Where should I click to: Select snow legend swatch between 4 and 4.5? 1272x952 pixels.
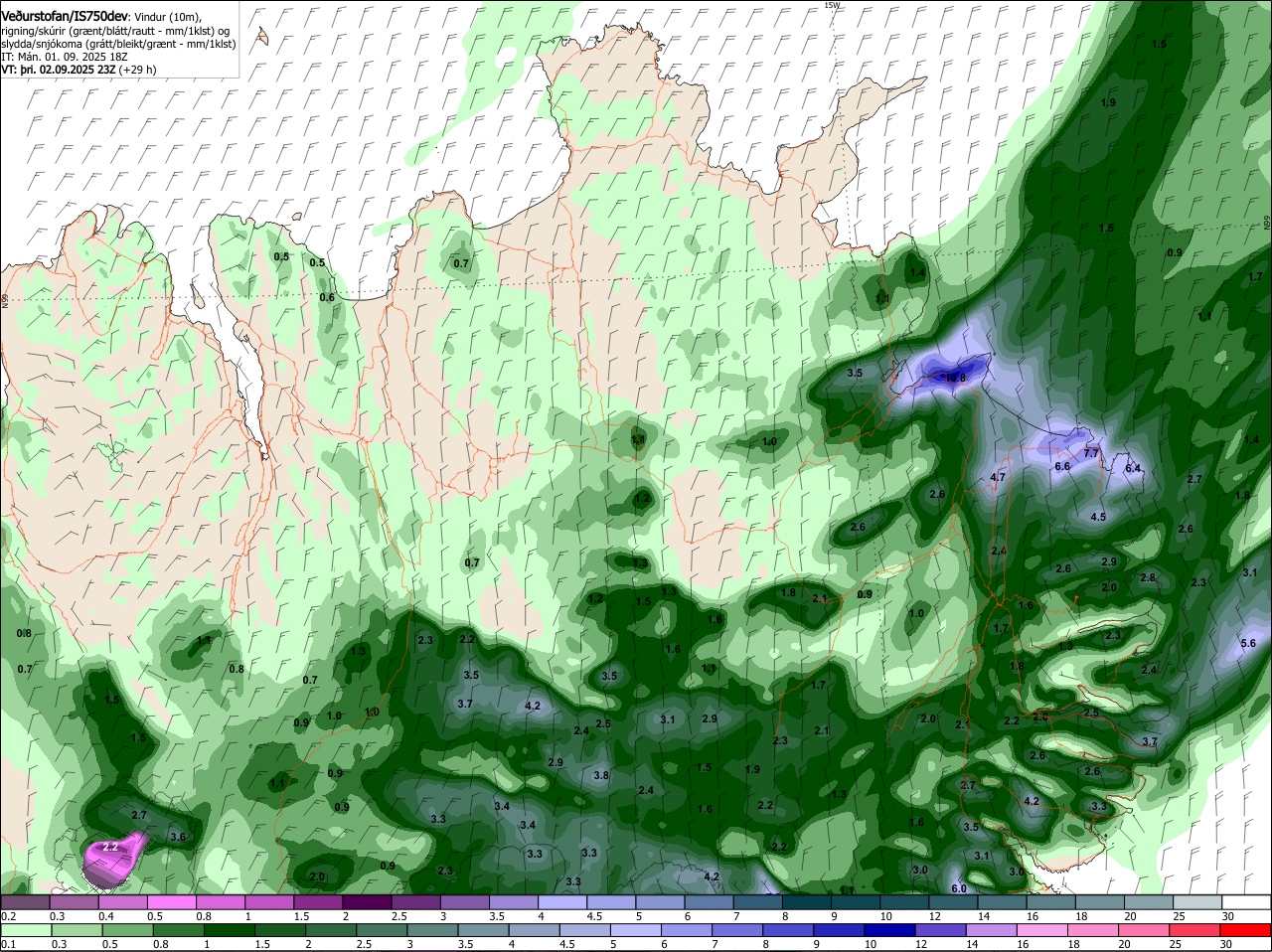coord(562,901)
